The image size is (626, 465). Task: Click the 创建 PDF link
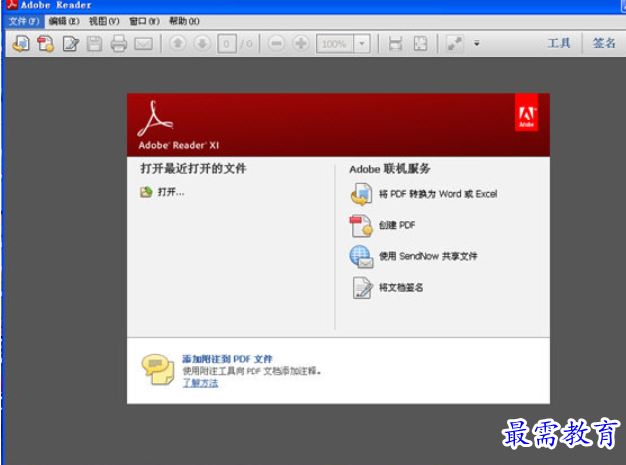coord(397,225)
